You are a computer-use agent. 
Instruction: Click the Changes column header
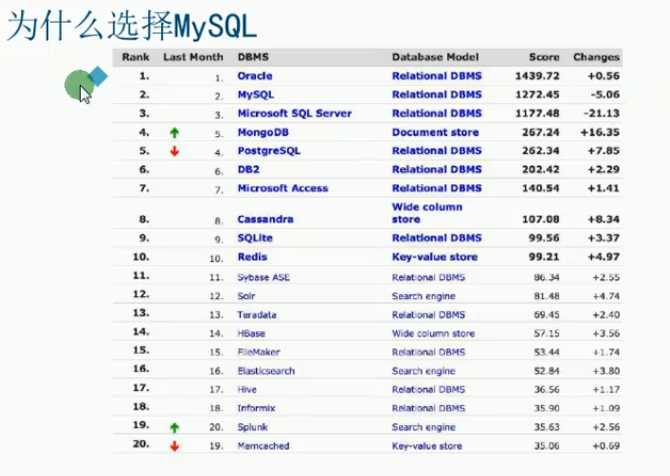597,57
